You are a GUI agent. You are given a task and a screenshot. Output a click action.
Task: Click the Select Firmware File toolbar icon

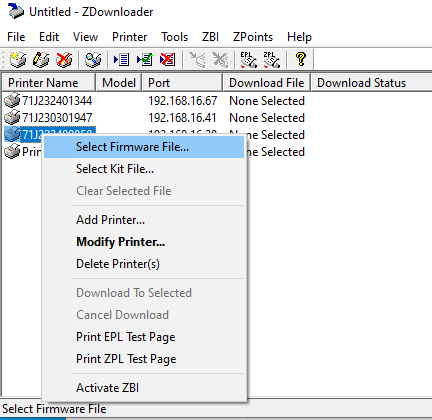(121, 60)
